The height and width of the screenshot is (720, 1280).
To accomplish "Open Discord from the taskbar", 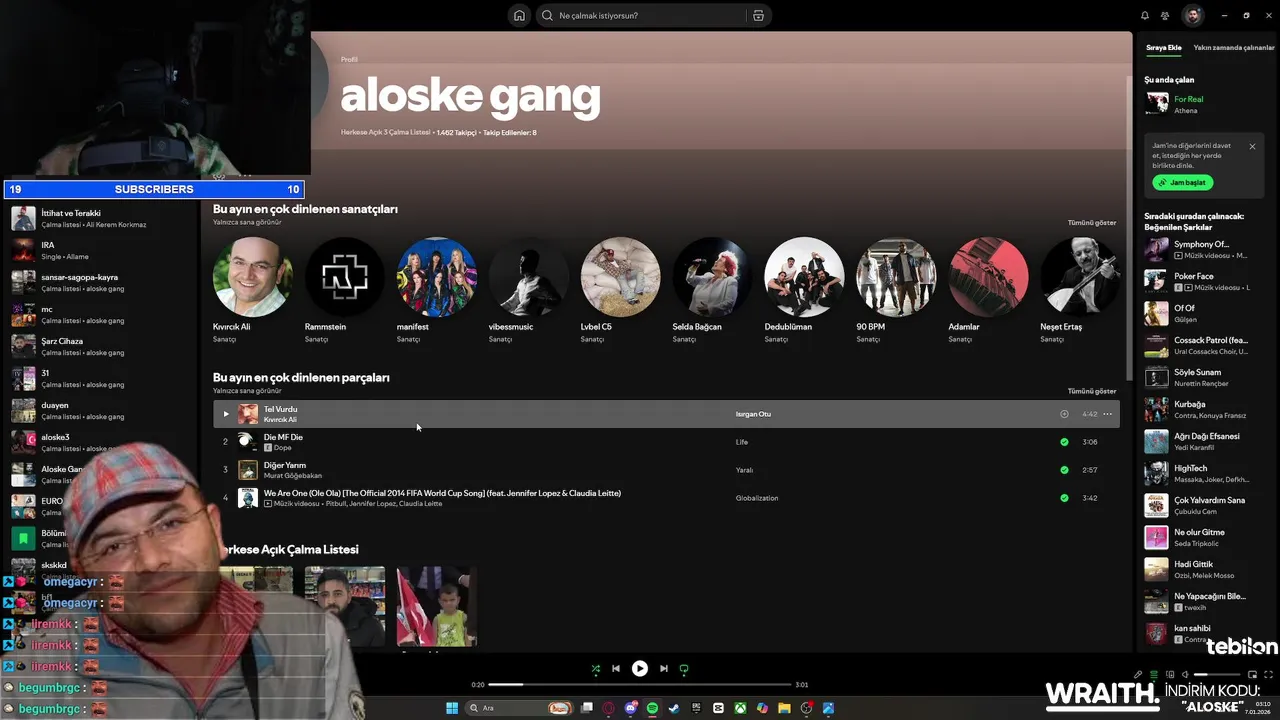I will [631, 708].
